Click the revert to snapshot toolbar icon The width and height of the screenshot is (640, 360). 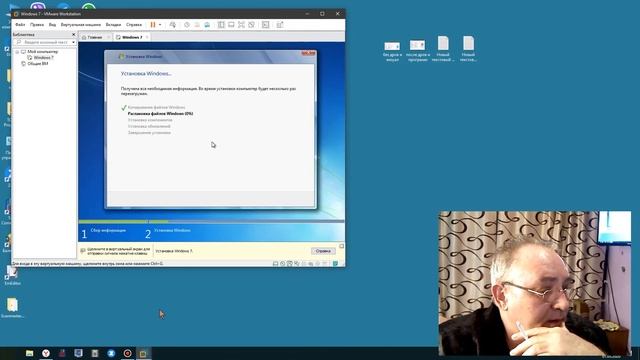click(197, 25)
